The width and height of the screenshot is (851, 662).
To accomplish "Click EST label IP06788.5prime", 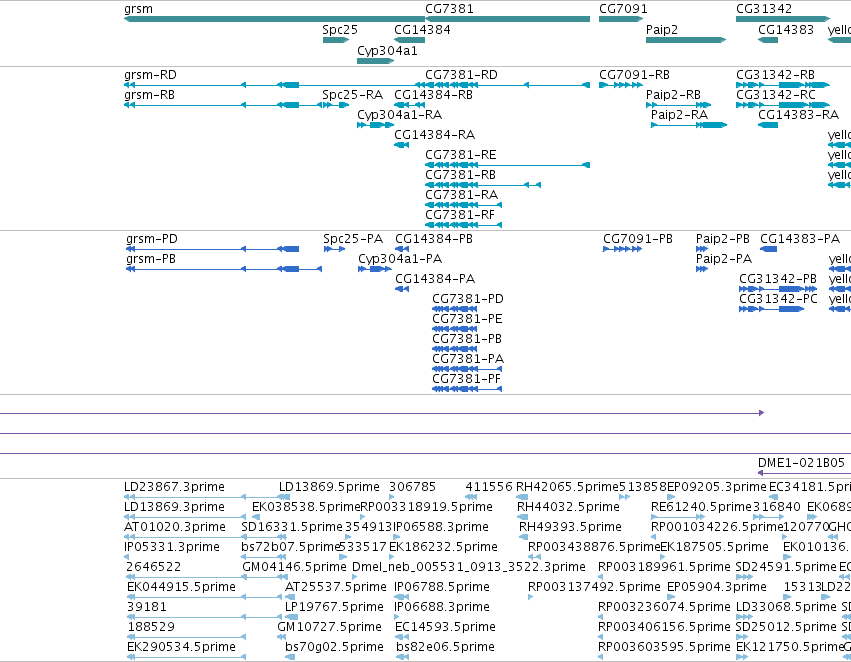I will tap(442, 587).
